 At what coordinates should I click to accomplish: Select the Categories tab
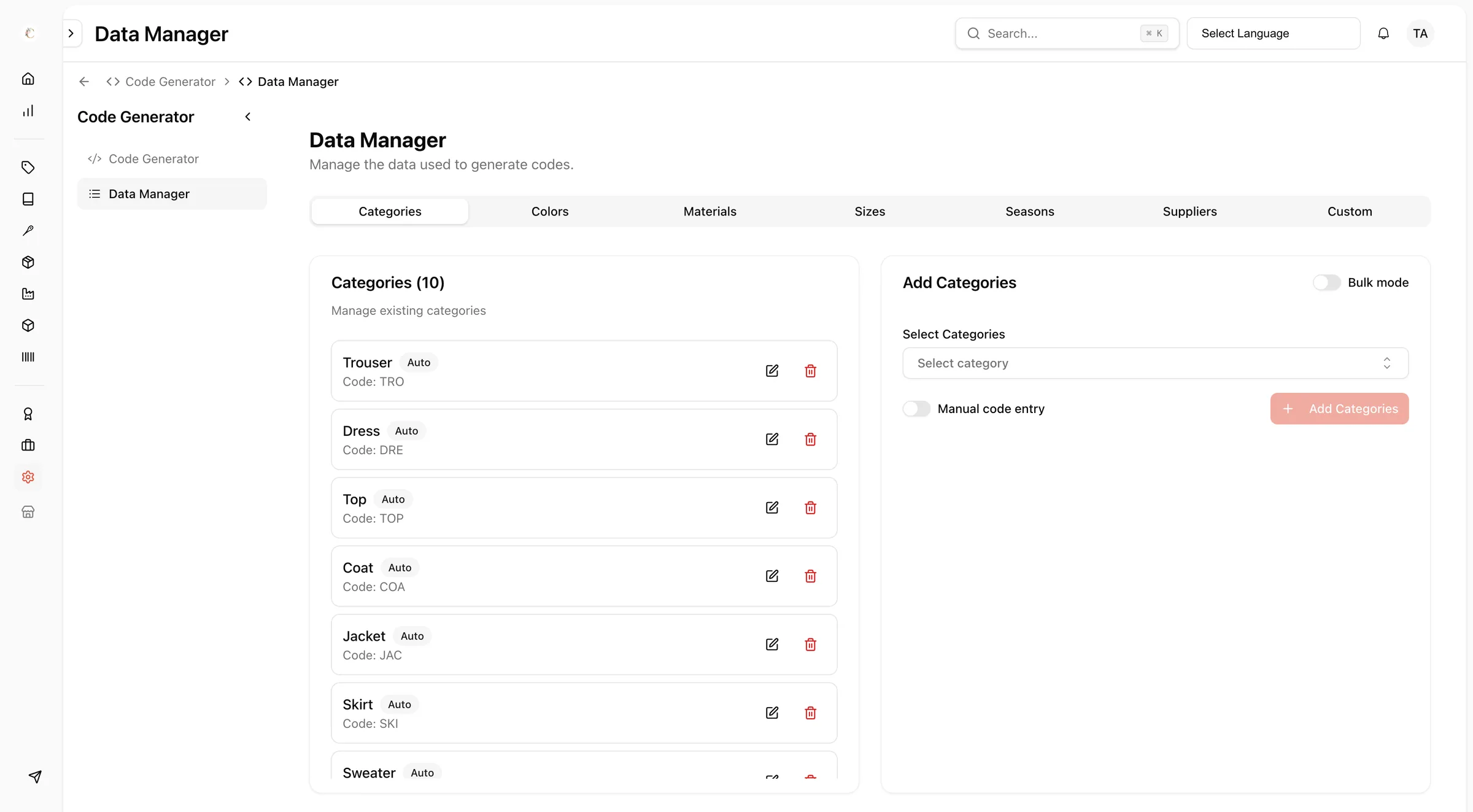tap(390, 211)
